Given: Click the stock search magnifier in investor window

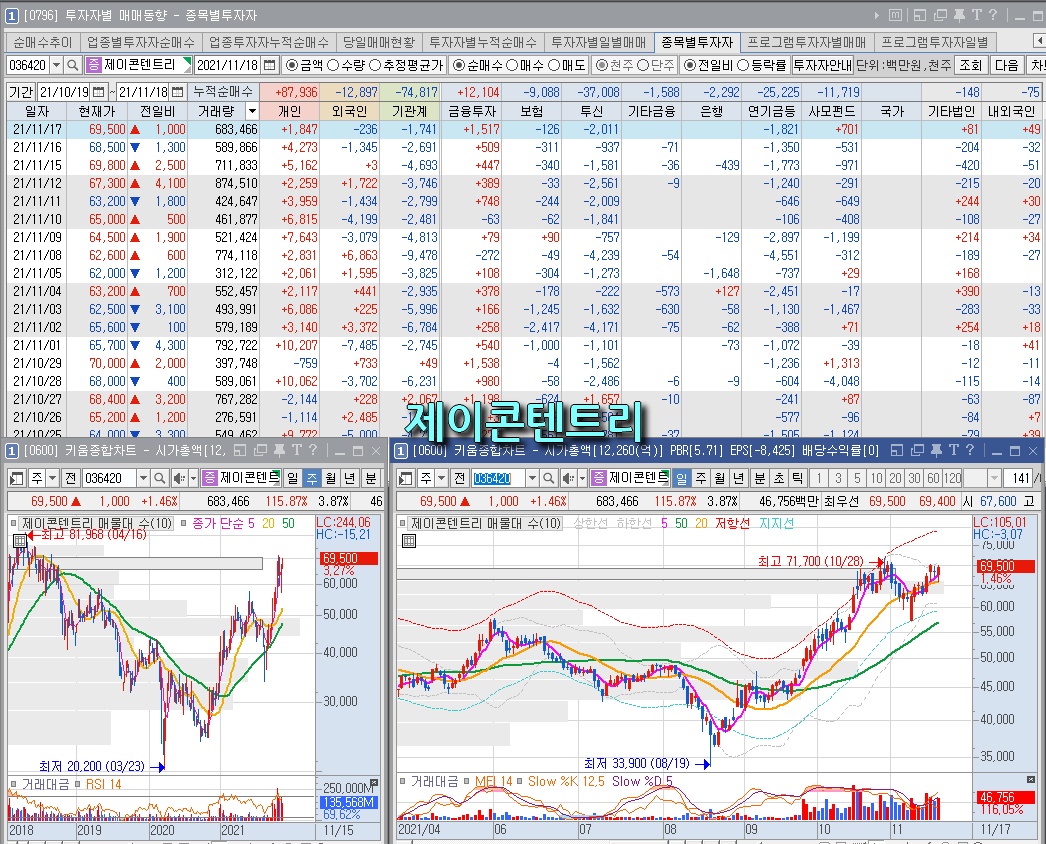Looking at the screenshot, I should click(73, 65).
